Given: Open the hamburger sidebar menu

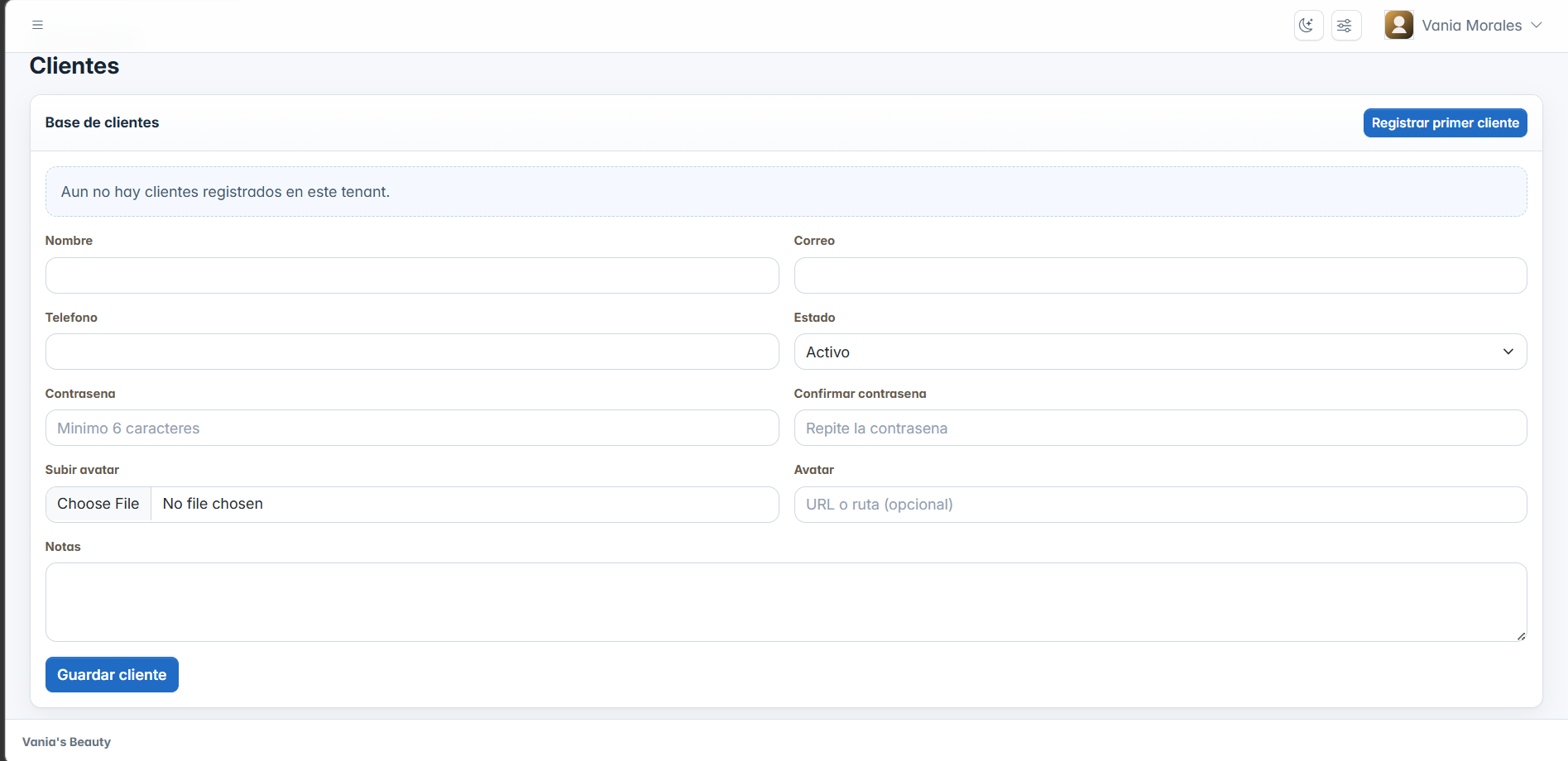Looking at the screenshot, I should 37,25.
